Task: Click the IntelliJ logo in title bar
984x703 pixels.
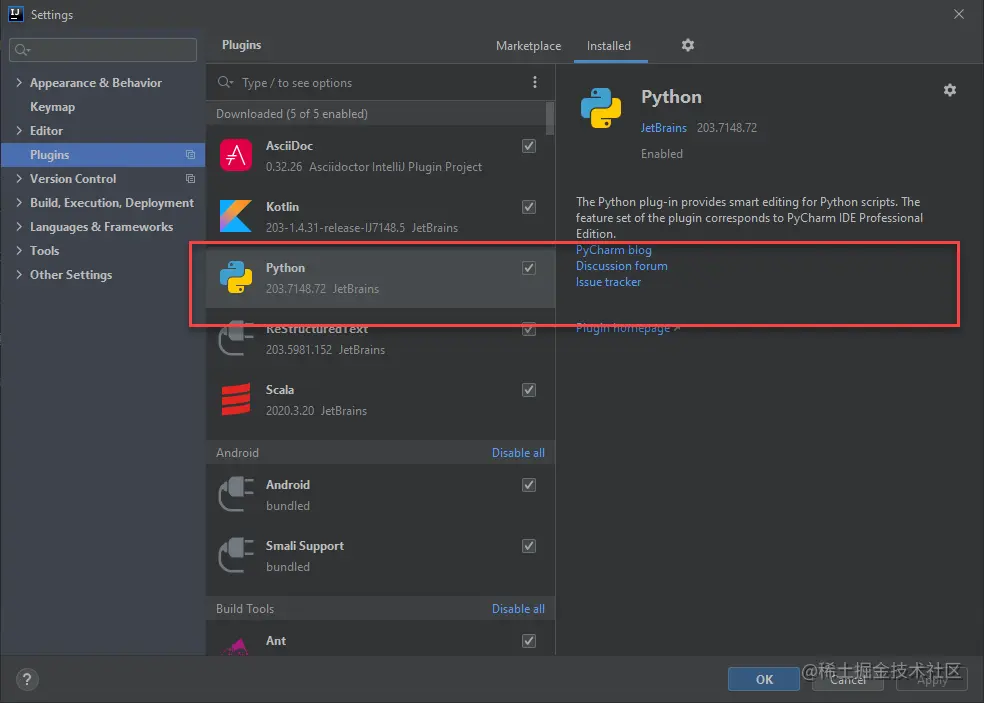Action: (16, 14)
